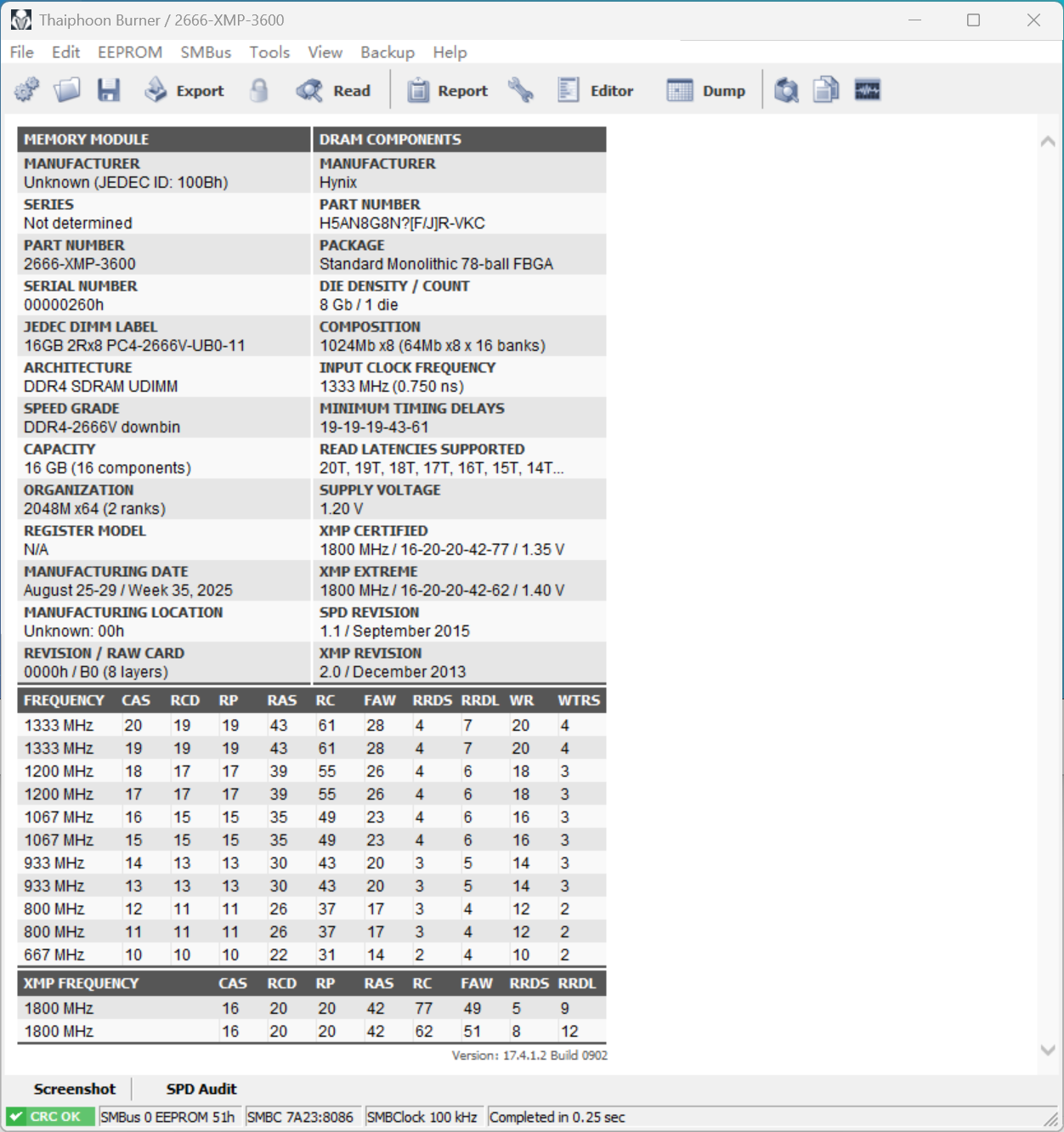Switch to Dump view button

click(x=705, y=90)
